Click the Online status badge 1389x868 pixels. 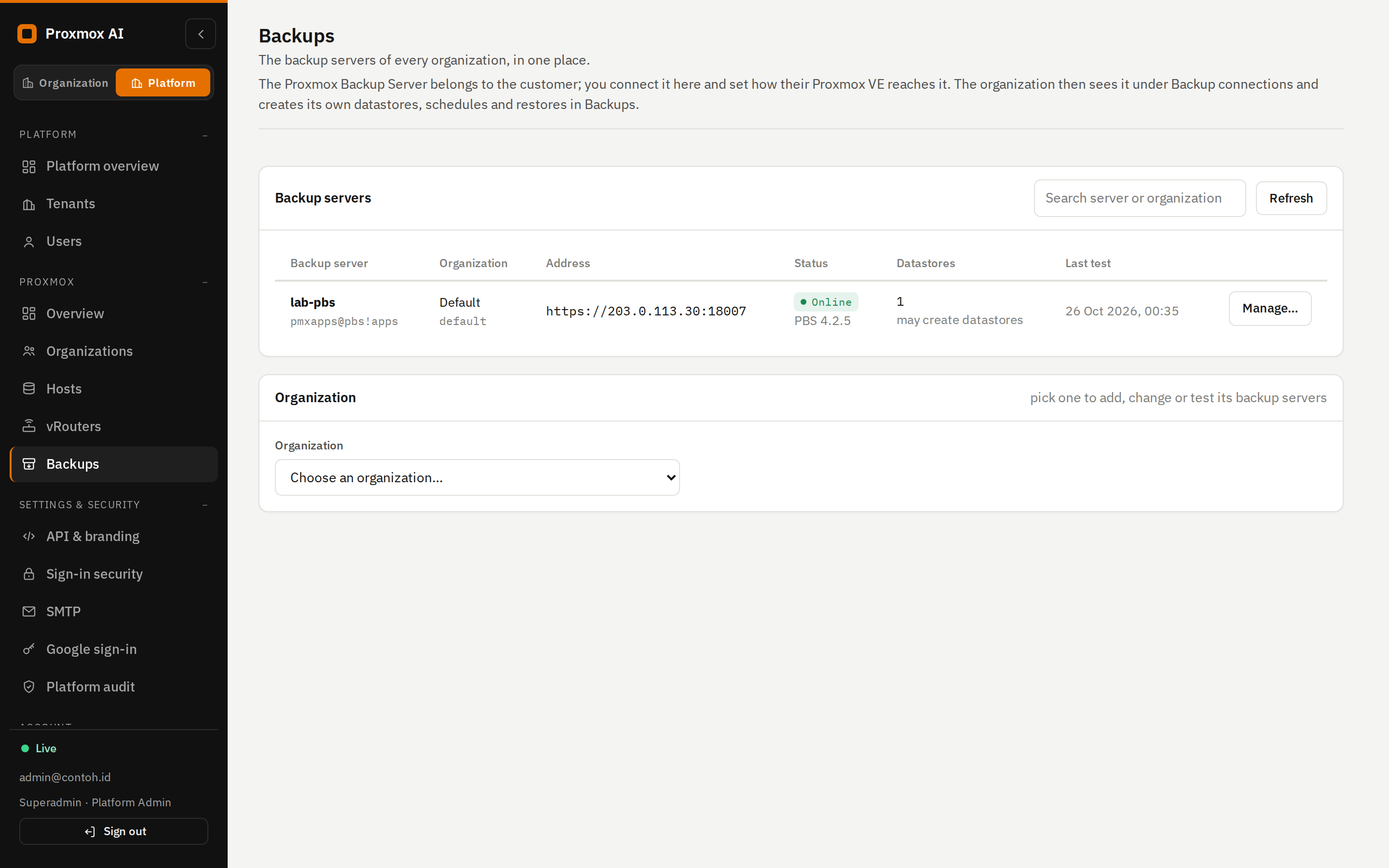(x=825, y=302)
